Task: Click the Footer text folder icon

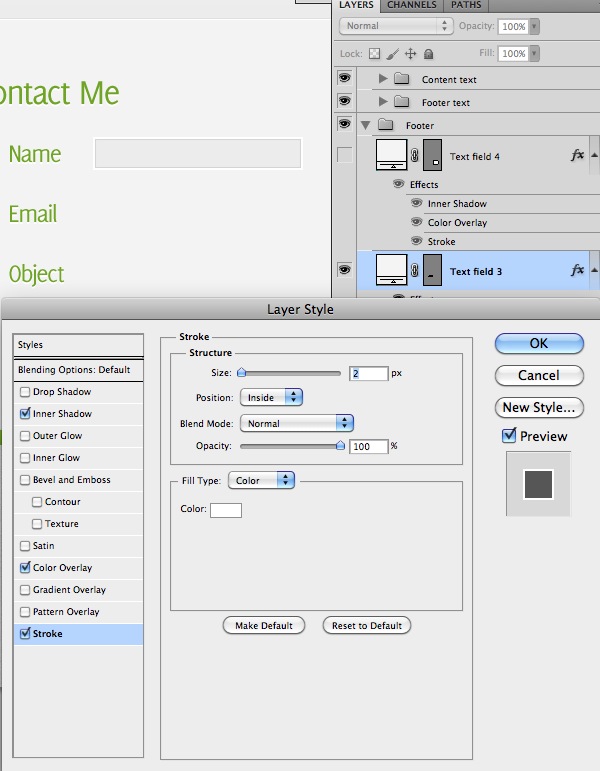Action: click(402, 102)
